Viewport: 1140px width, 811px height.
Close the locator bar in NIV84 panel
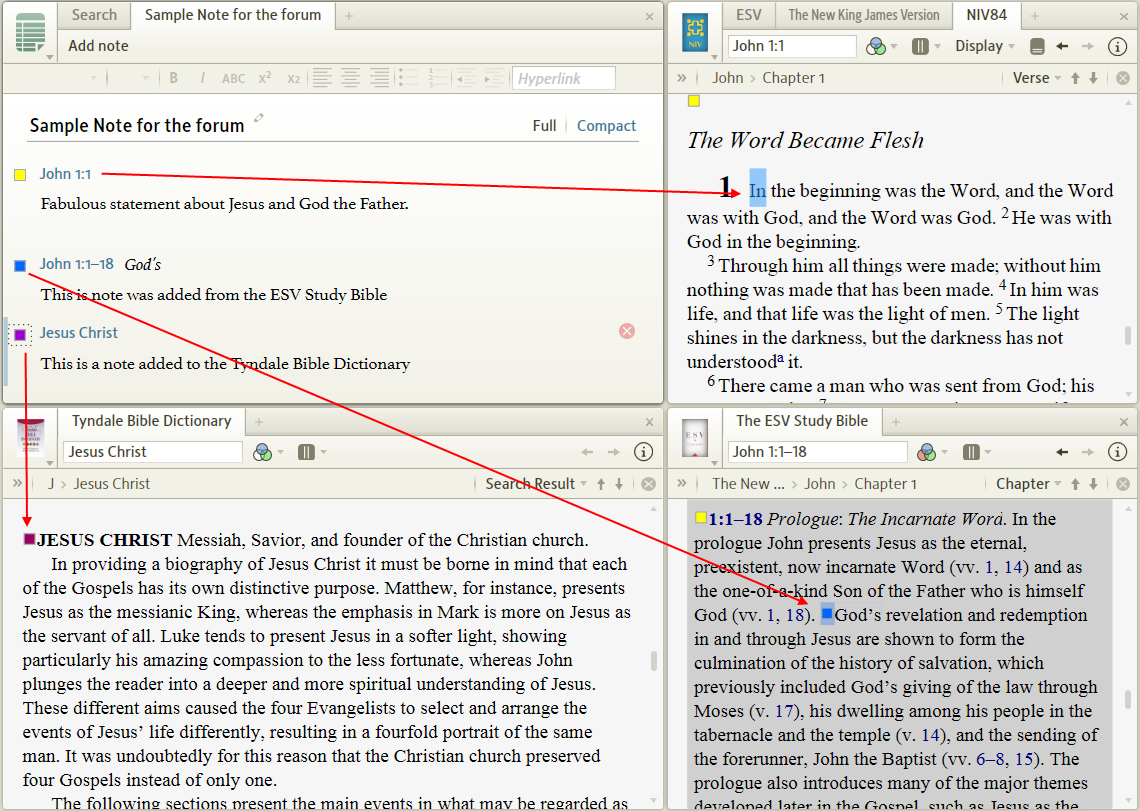(1123, 78)
